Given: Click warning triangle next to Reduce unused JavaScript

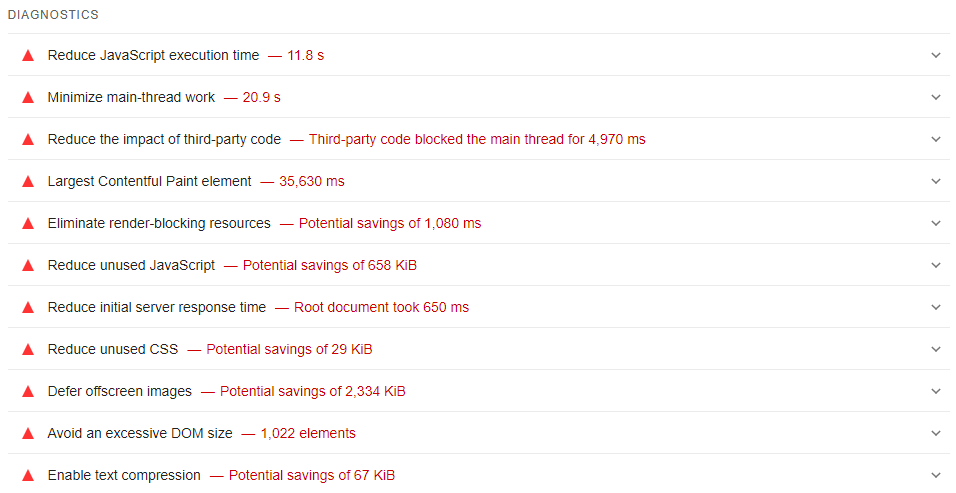Looking at the screenshot, I should pyautogui.click(x=28, y=265).
